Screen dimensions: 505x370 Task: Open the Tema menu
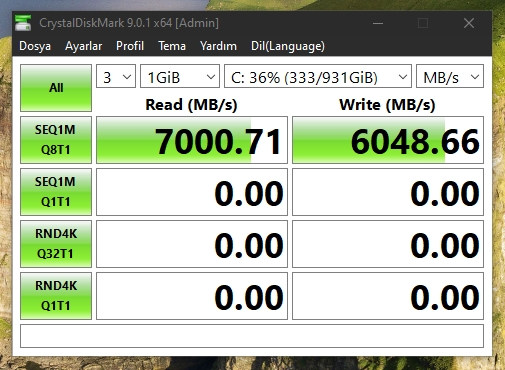(x=172, y=46)
